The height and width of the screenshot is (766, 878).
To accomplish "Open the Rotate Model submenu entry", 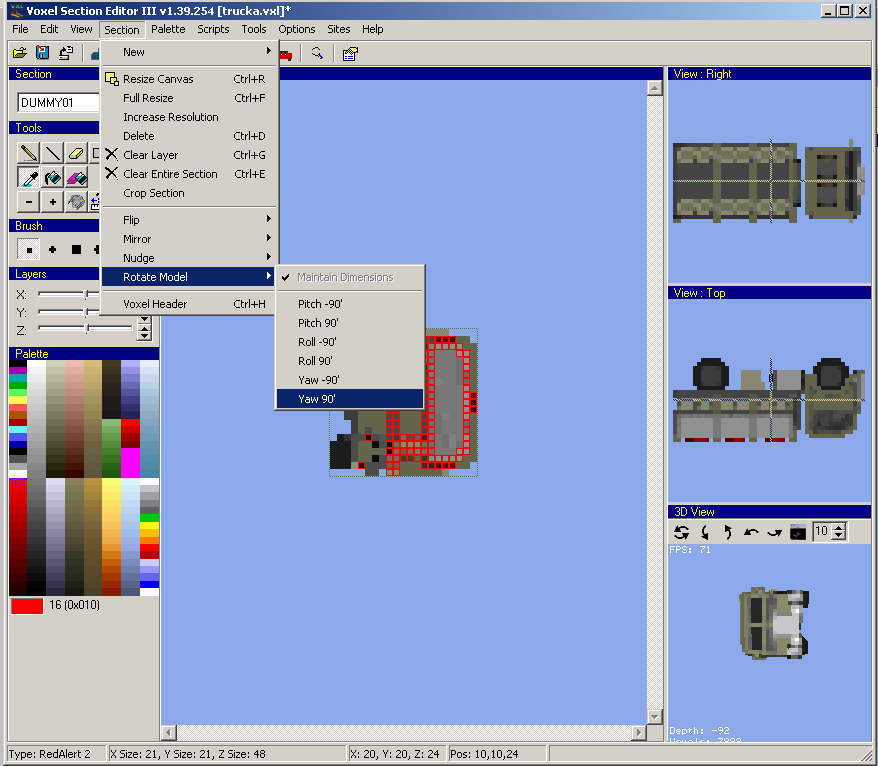I will (189, 277).
